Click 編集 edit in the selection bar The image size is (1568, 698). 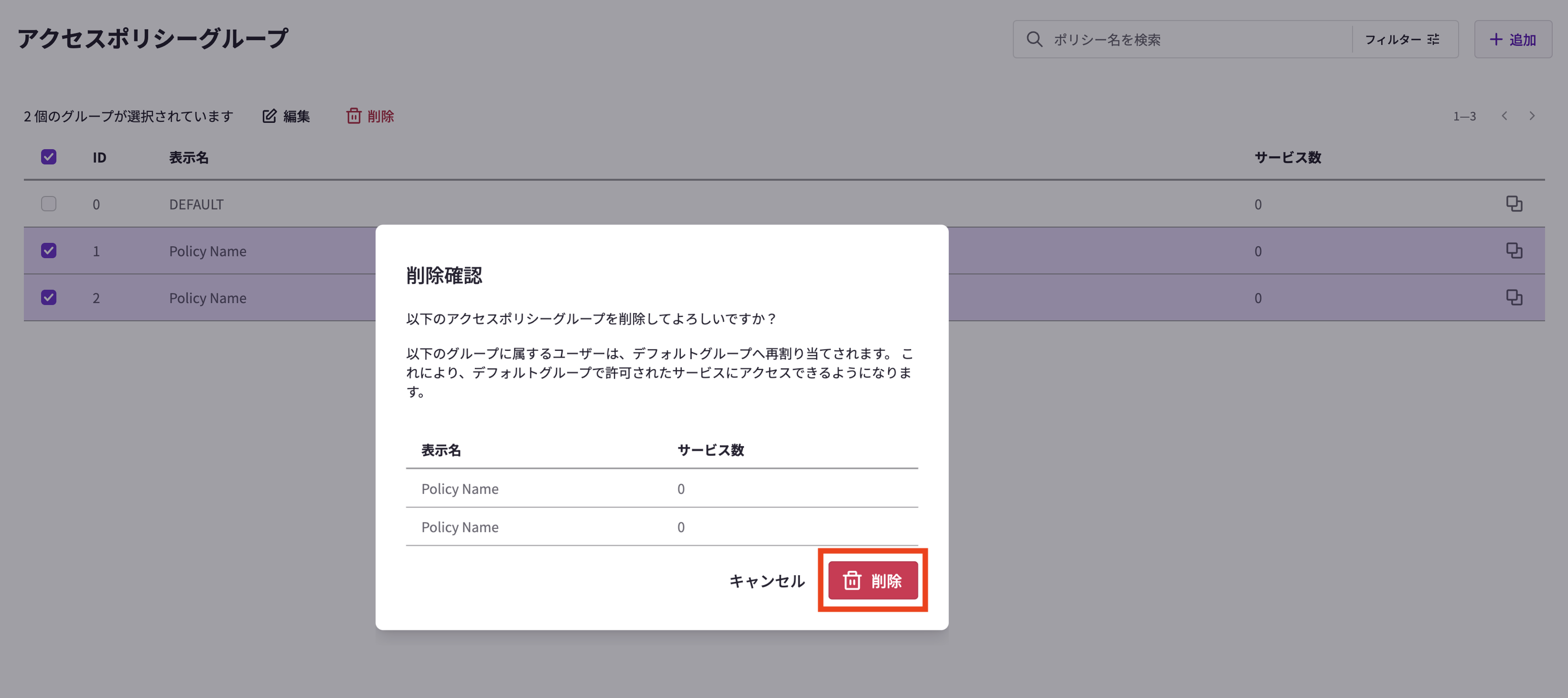286,116
